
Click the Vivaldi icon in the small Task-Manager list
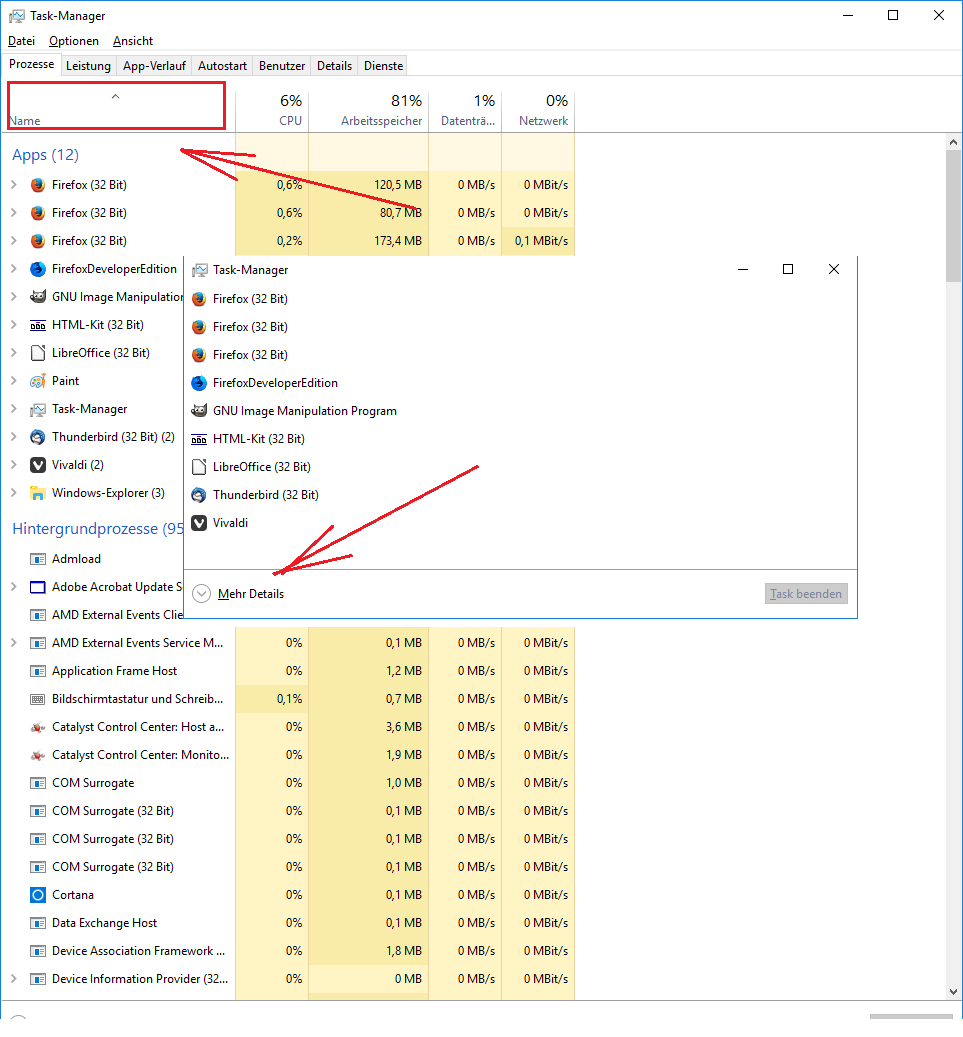click(x=198, y=522)
